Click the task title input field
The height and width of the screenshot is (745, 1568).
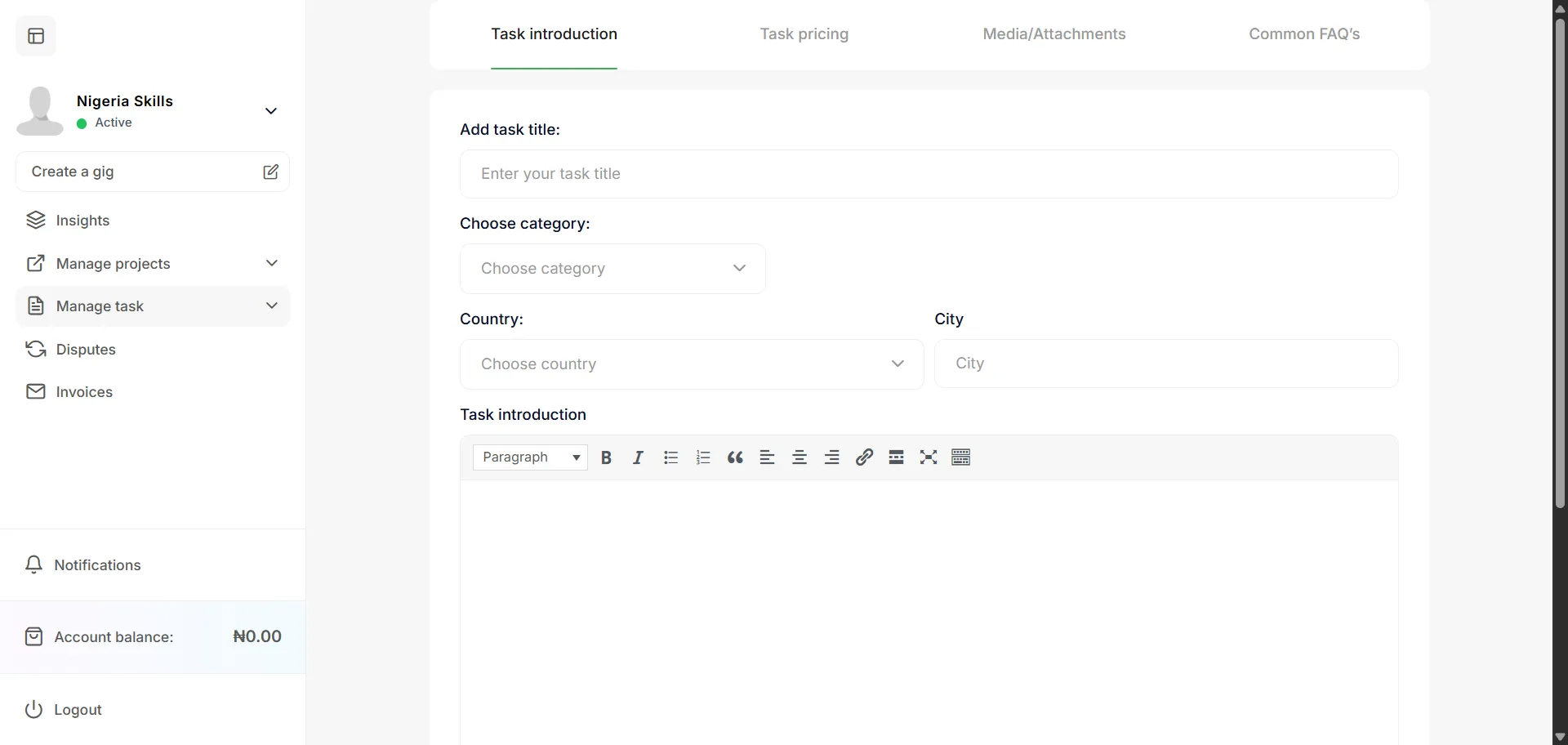click(929, 174)
